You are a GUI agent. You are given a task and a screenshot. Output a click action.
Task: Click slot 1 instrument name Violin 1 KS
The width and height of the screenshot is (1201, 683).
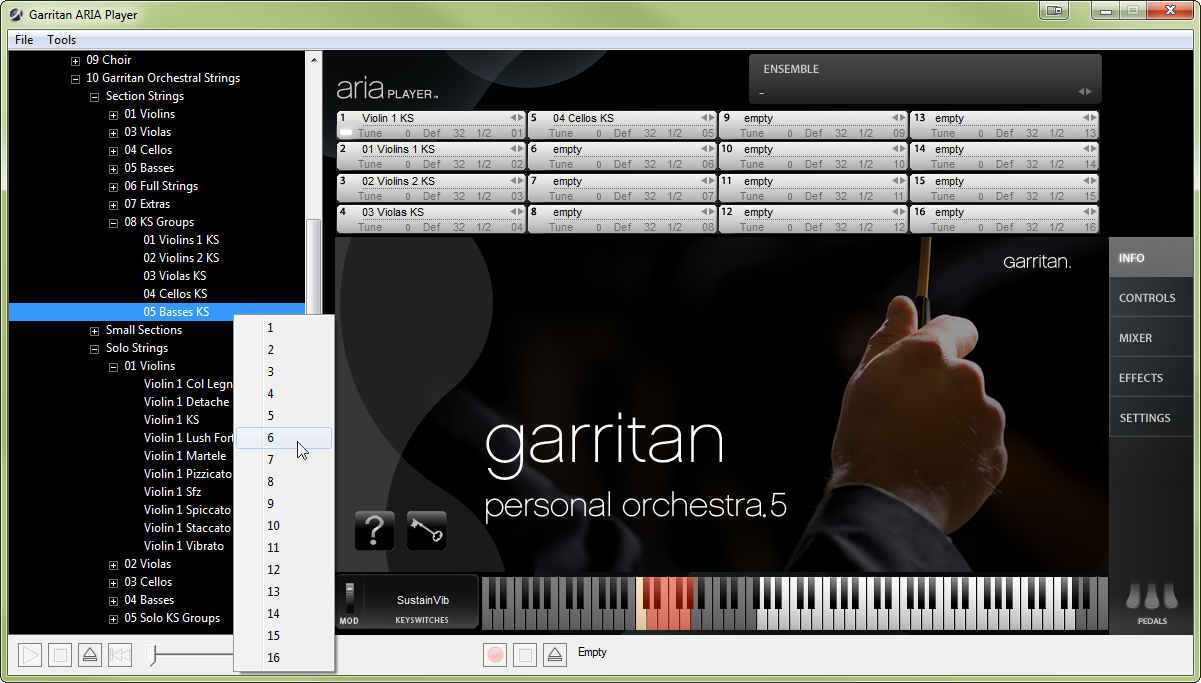pos(388,118)
